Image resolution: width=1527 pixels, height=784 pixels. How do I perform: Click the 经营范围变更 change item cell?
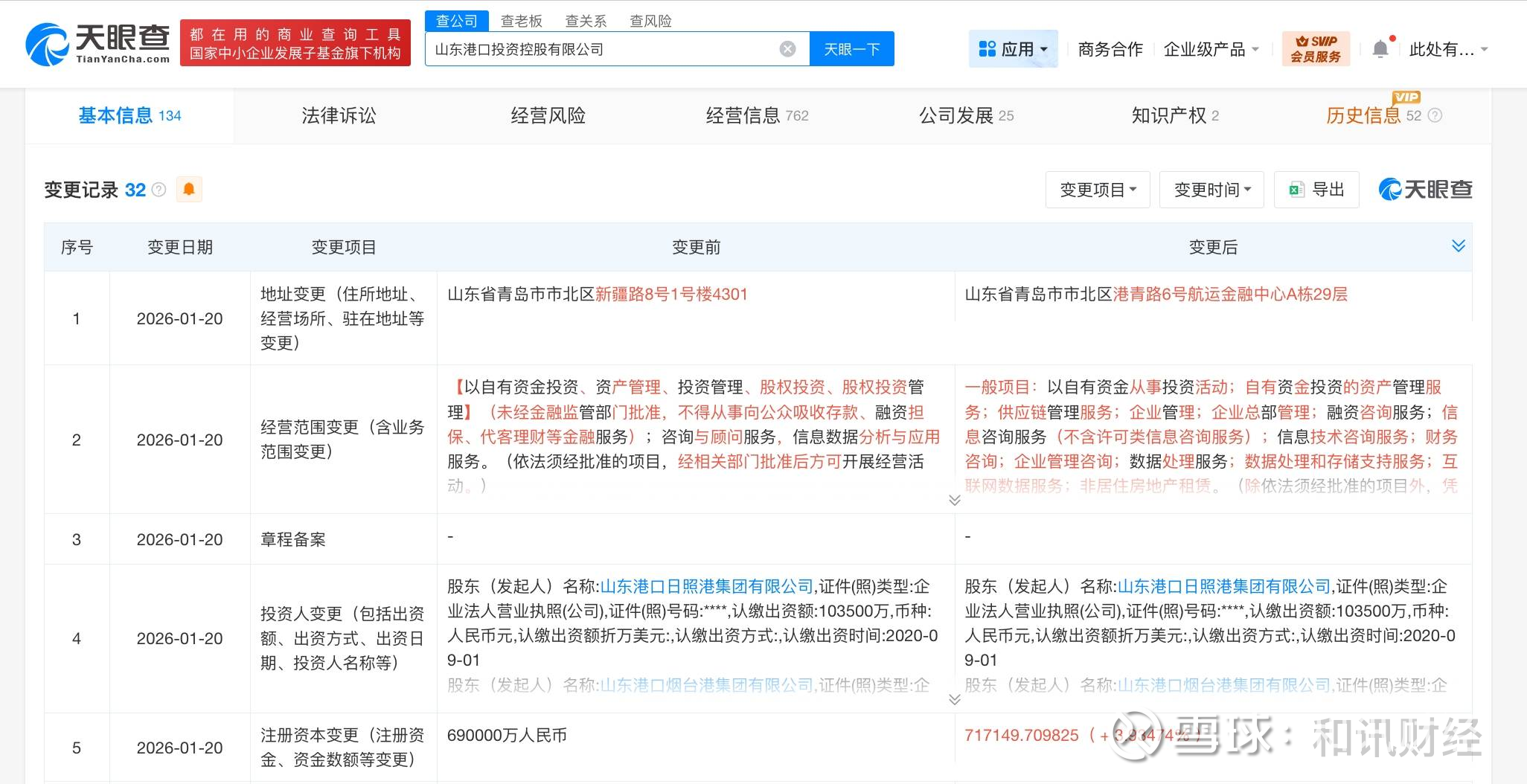tap(342, 439)
